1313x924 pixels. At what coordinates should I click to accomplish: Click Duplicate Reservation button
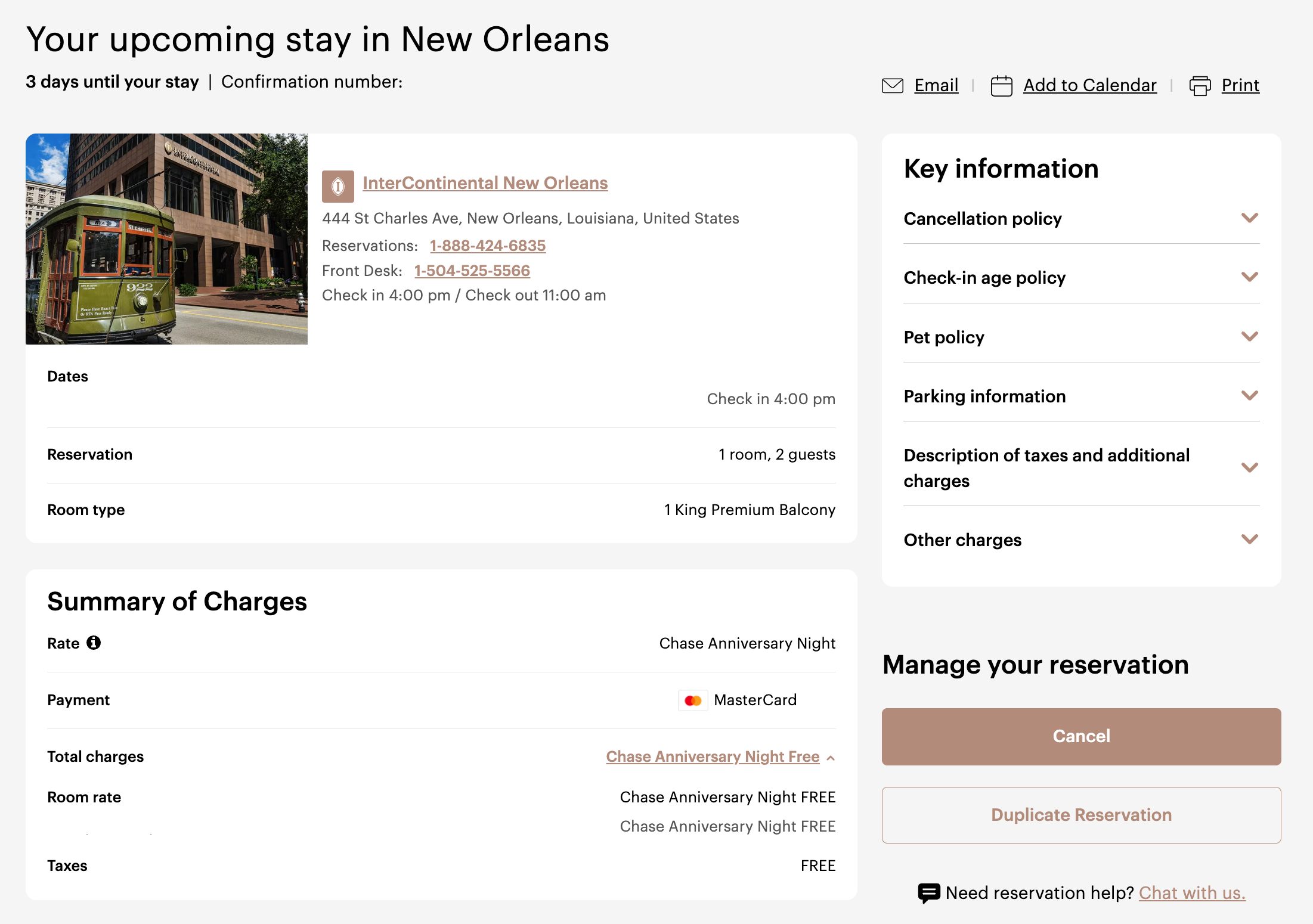[x=1080, y=815]
